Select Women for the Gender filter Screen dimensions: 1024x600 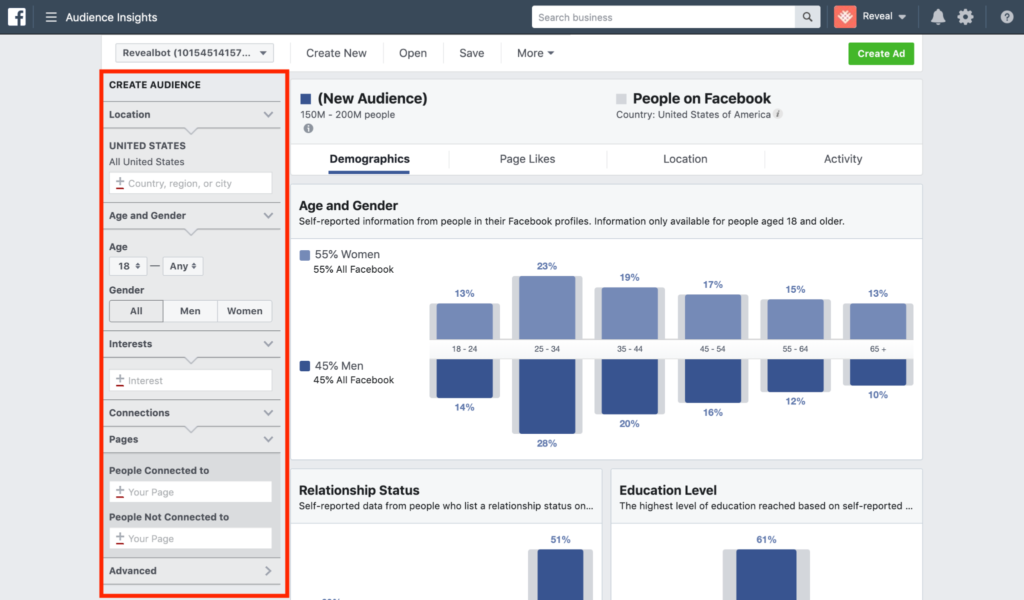pos(245,311)
